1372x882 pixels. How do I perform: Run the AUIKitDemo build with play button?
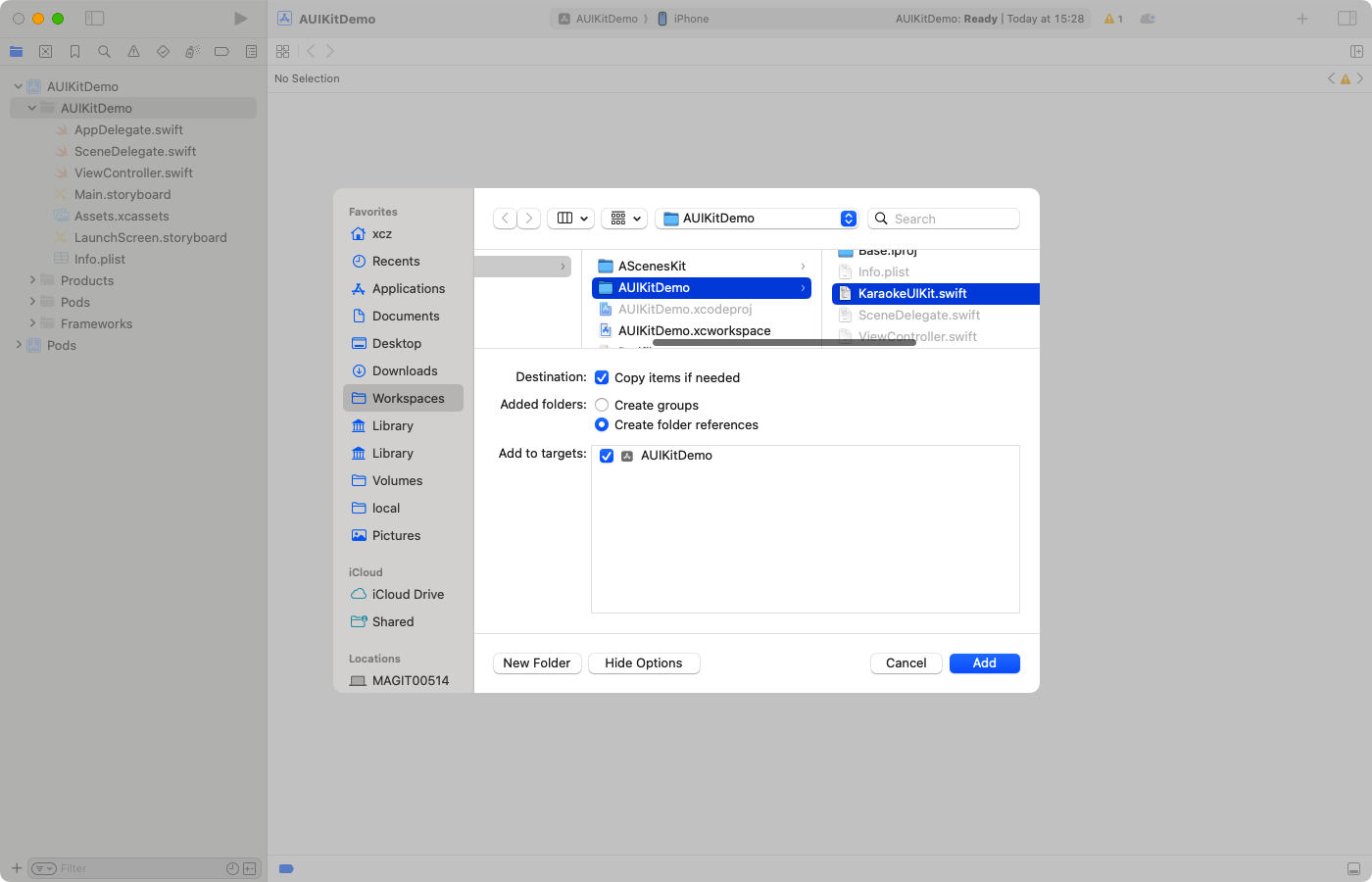240,19
